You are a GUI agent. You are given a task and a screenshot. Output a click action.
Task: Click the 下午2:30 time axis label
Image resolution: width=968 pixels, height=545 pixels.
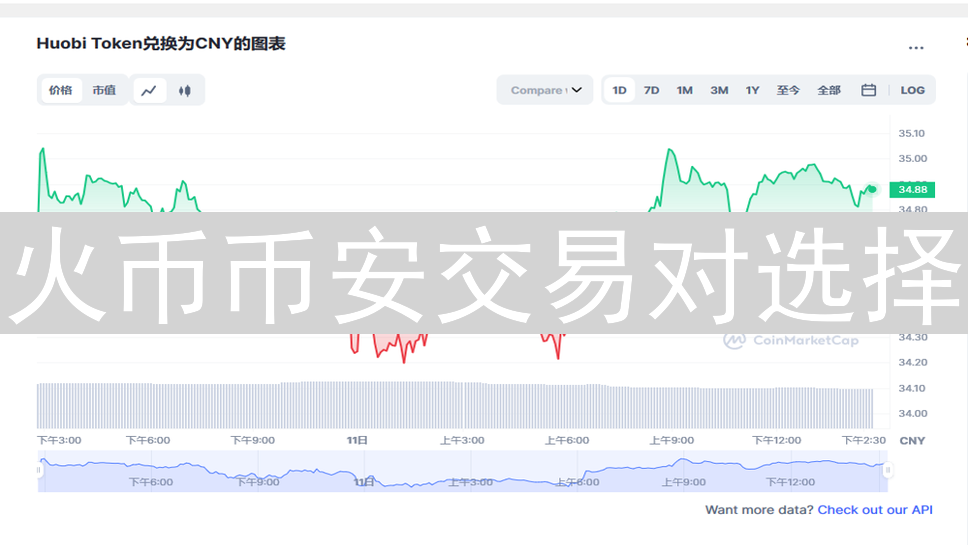(864, 440)
